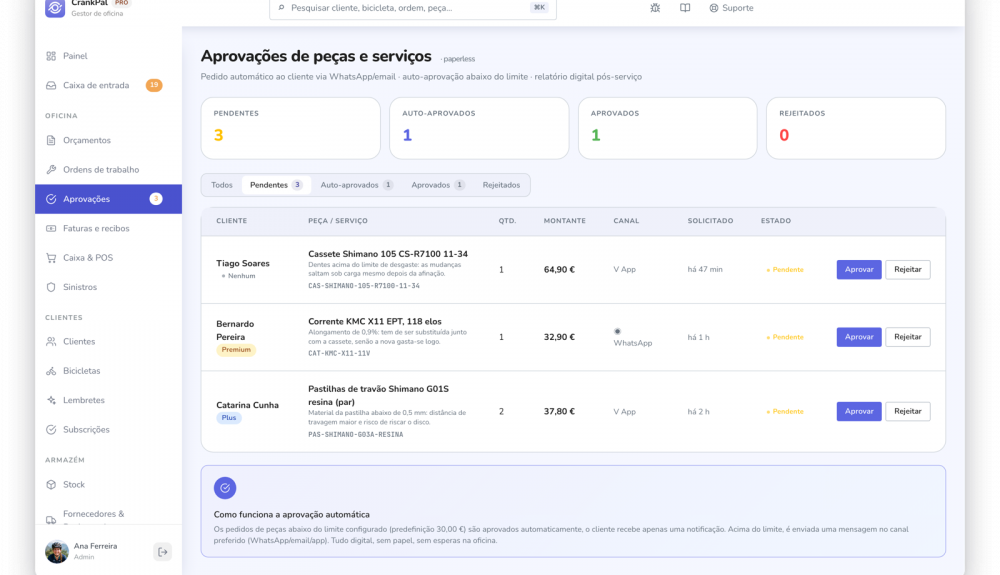Switch to the Rejeitados tab
This screenshot has width=1000, height=575.
[501, 185]
